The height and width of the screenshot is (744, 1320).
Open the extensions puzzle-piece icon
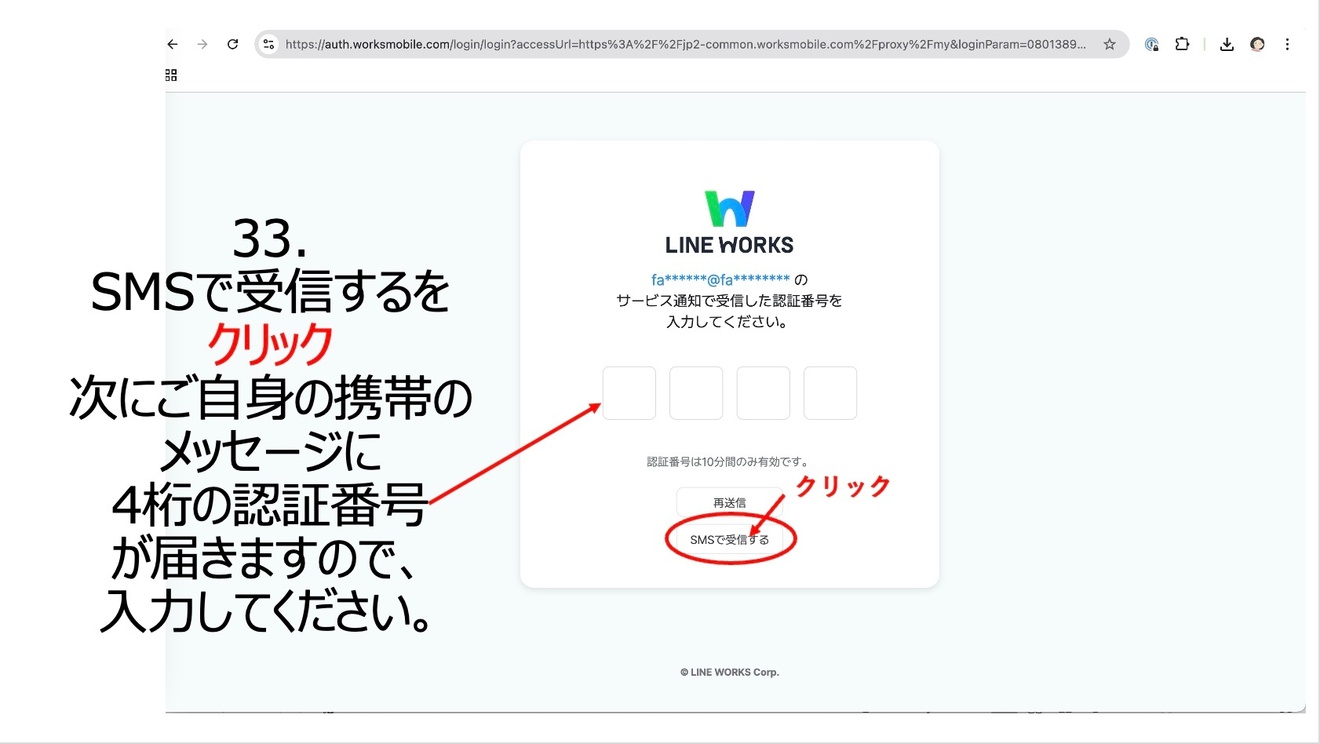tap(1182, 44)
